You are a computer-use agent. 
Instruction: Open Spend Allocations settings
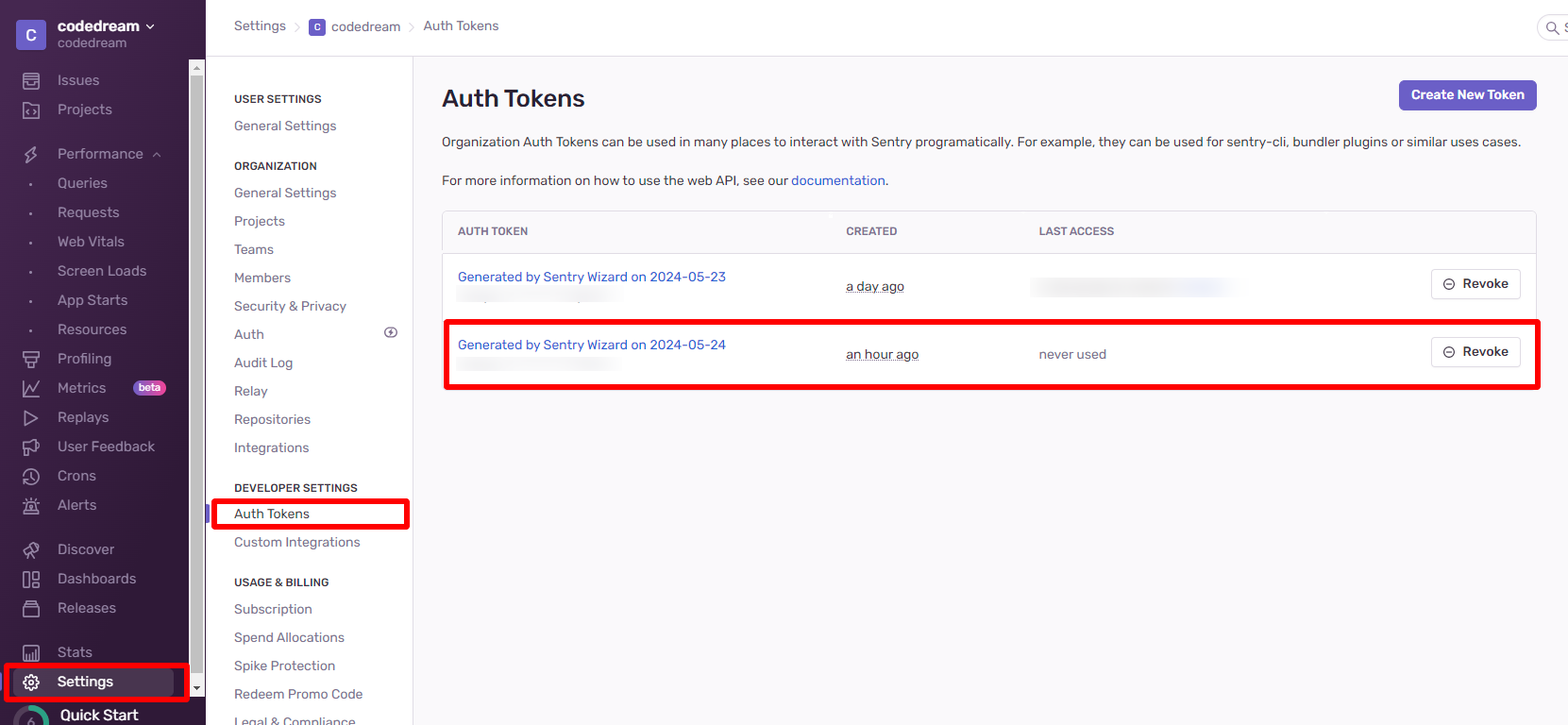point(289,637)
